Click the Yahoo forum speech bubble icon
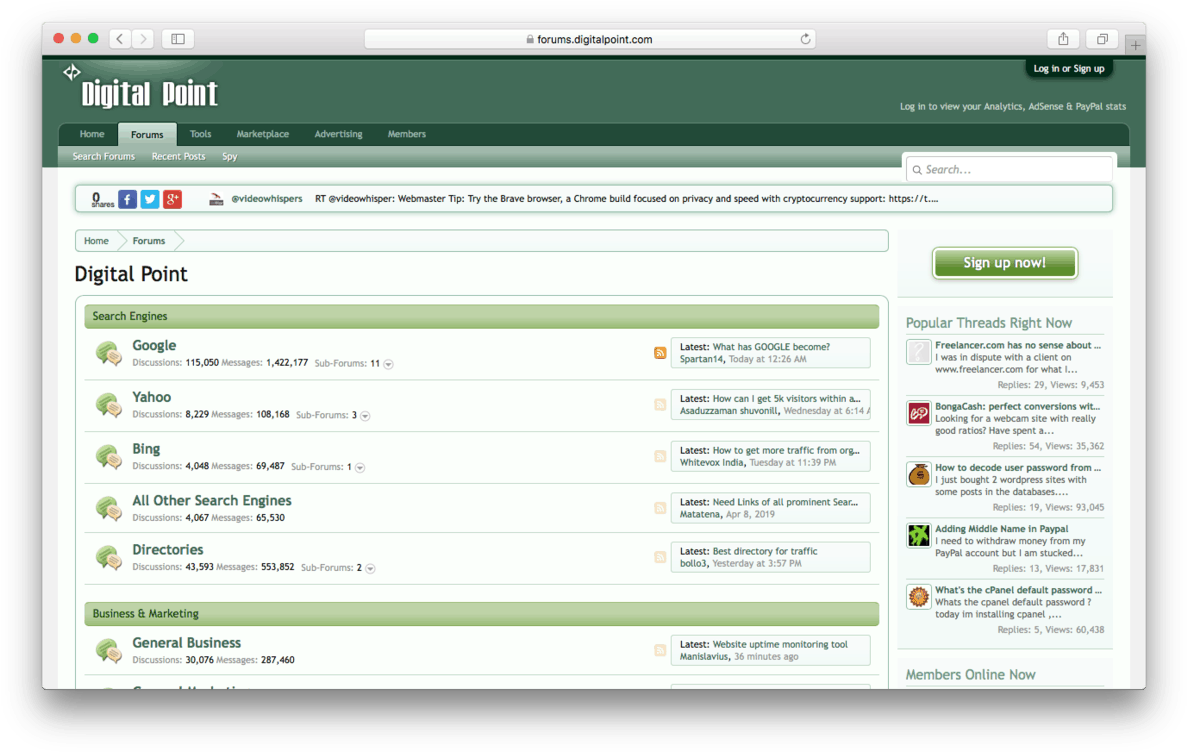 click(x=109, y=405)
